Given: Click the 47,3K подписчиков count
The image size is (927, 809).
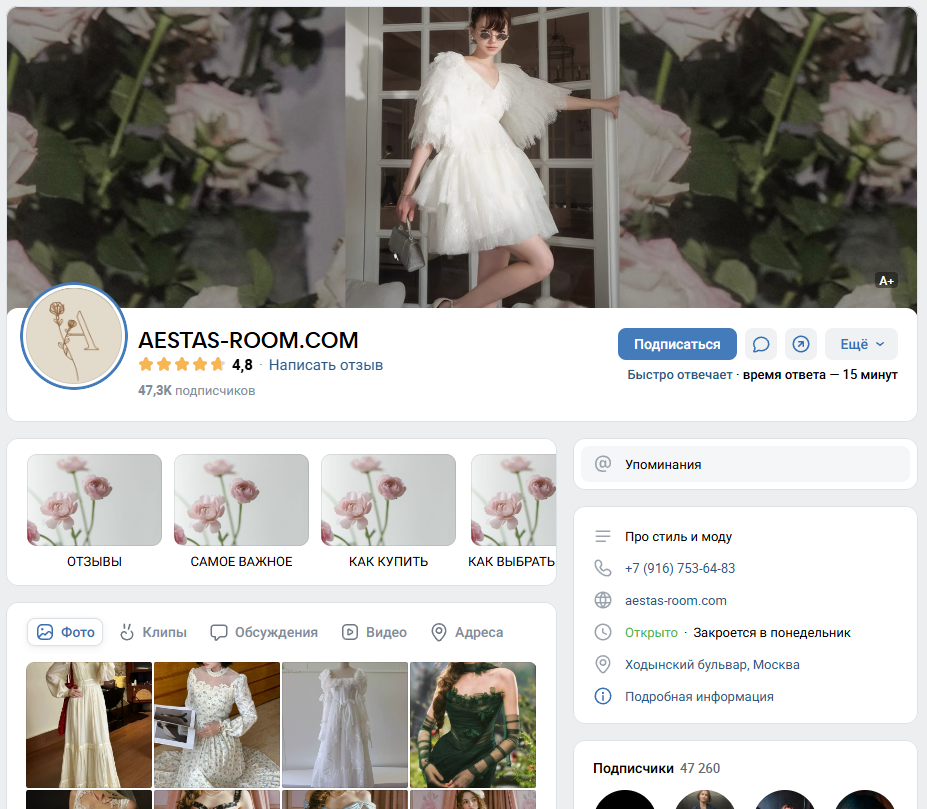Looking at the screenshot, I should coord(196,390).
